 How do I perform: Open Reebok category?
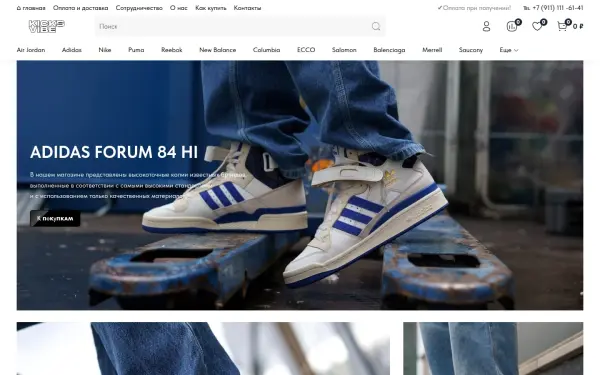point(171,50)
